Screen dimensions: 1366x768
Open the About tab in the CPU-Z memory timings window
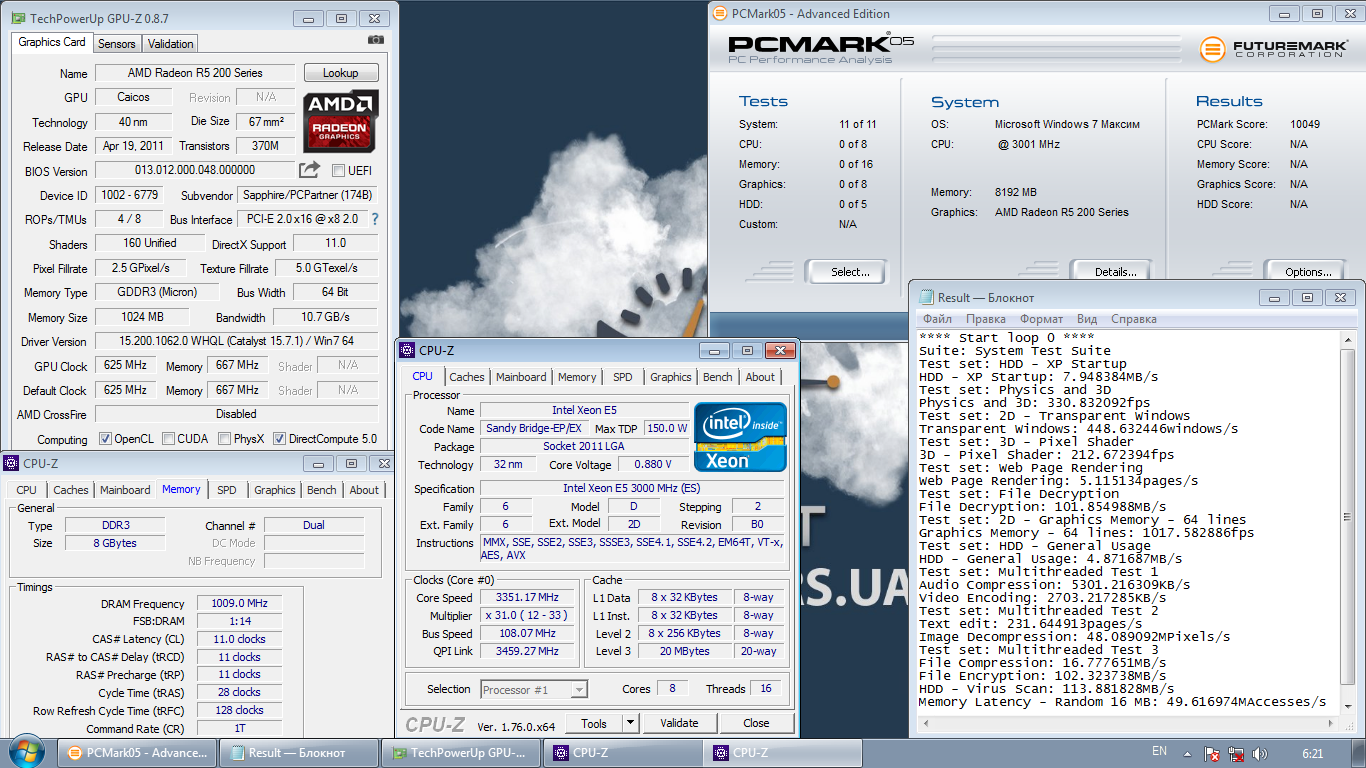click(364, 490)
